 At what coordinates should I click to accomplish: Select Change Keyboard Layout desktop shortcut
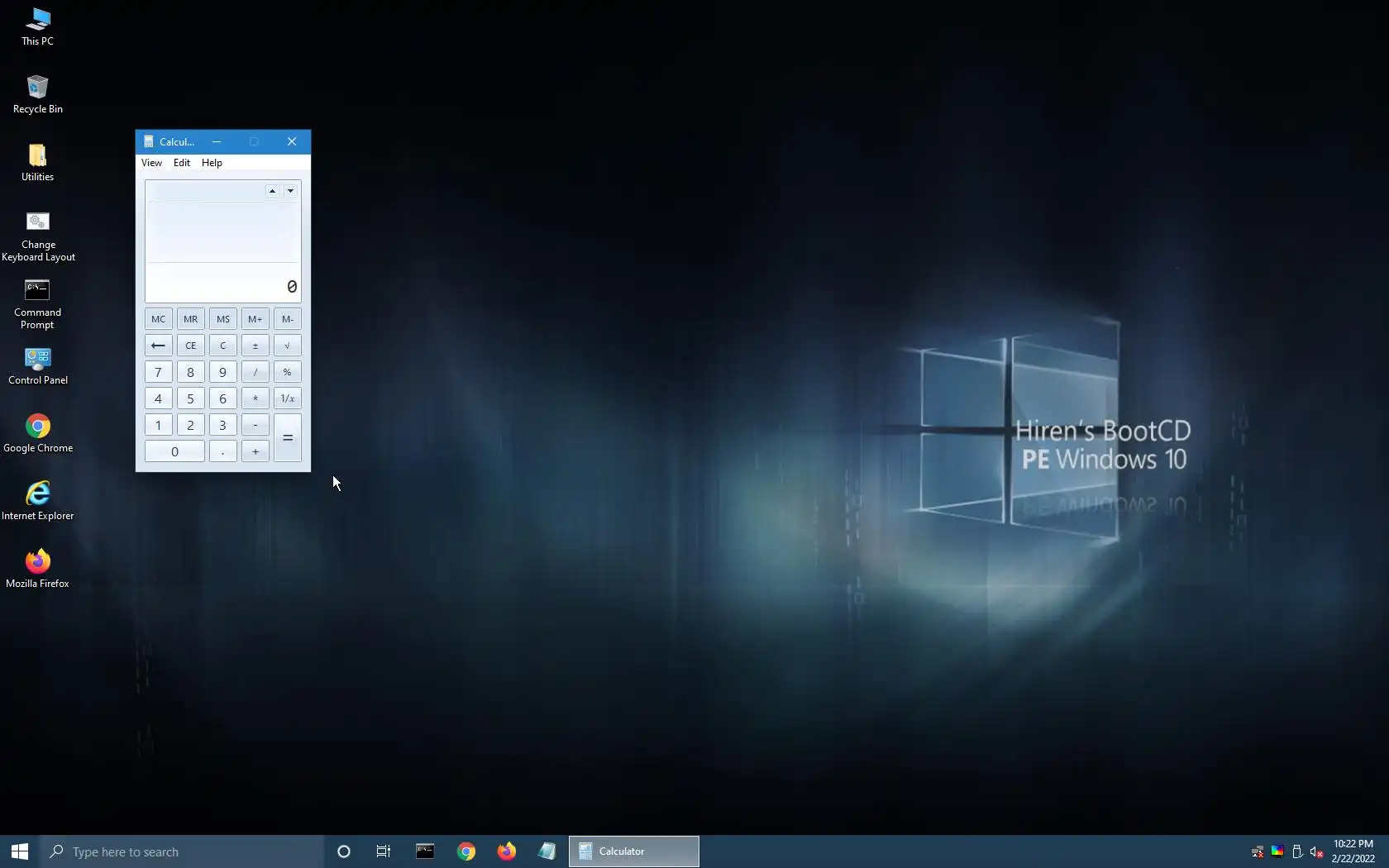coord(38,236)
